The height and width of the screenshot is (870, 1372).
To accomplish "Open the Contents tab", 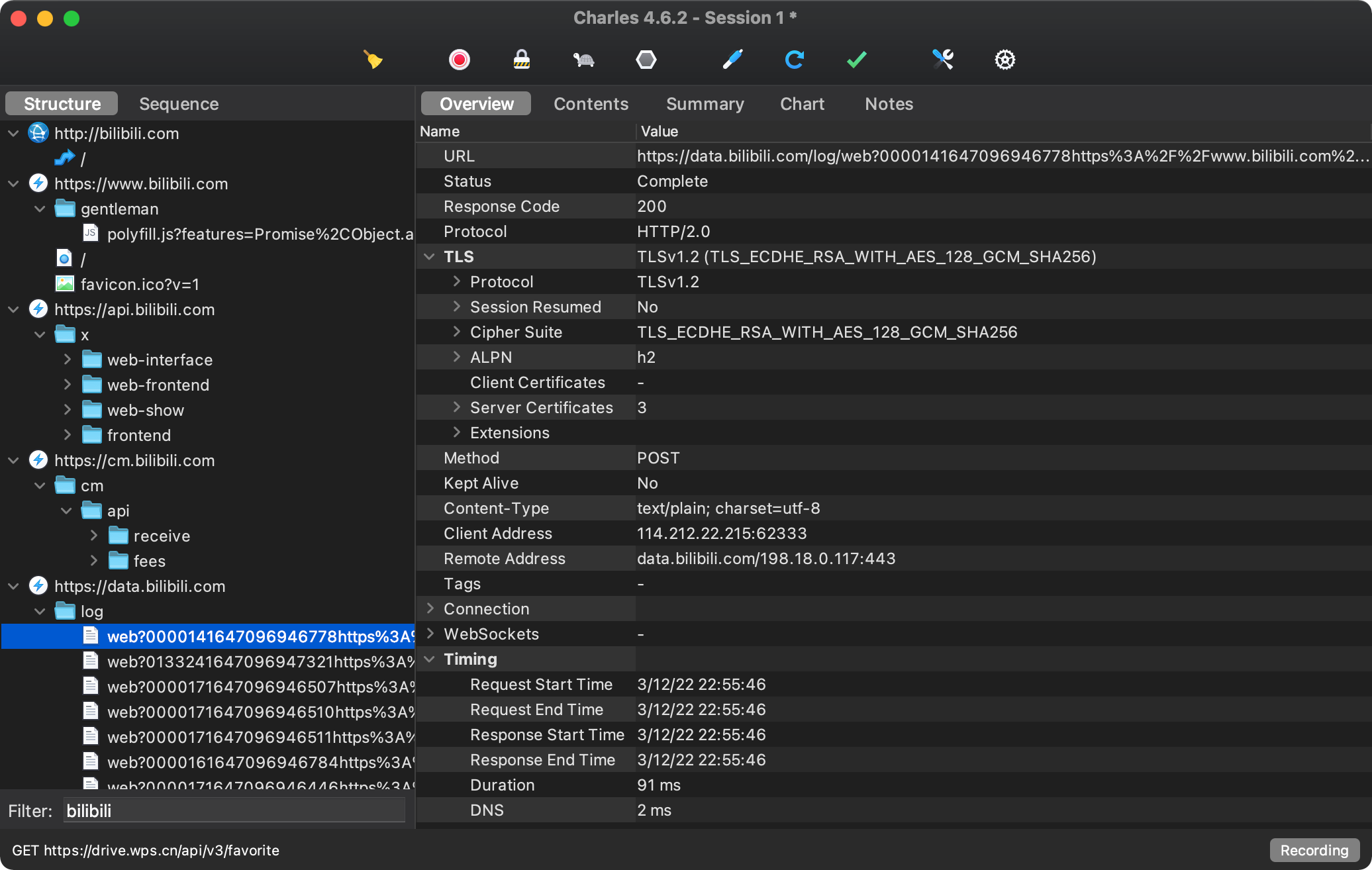I will 591,104.
